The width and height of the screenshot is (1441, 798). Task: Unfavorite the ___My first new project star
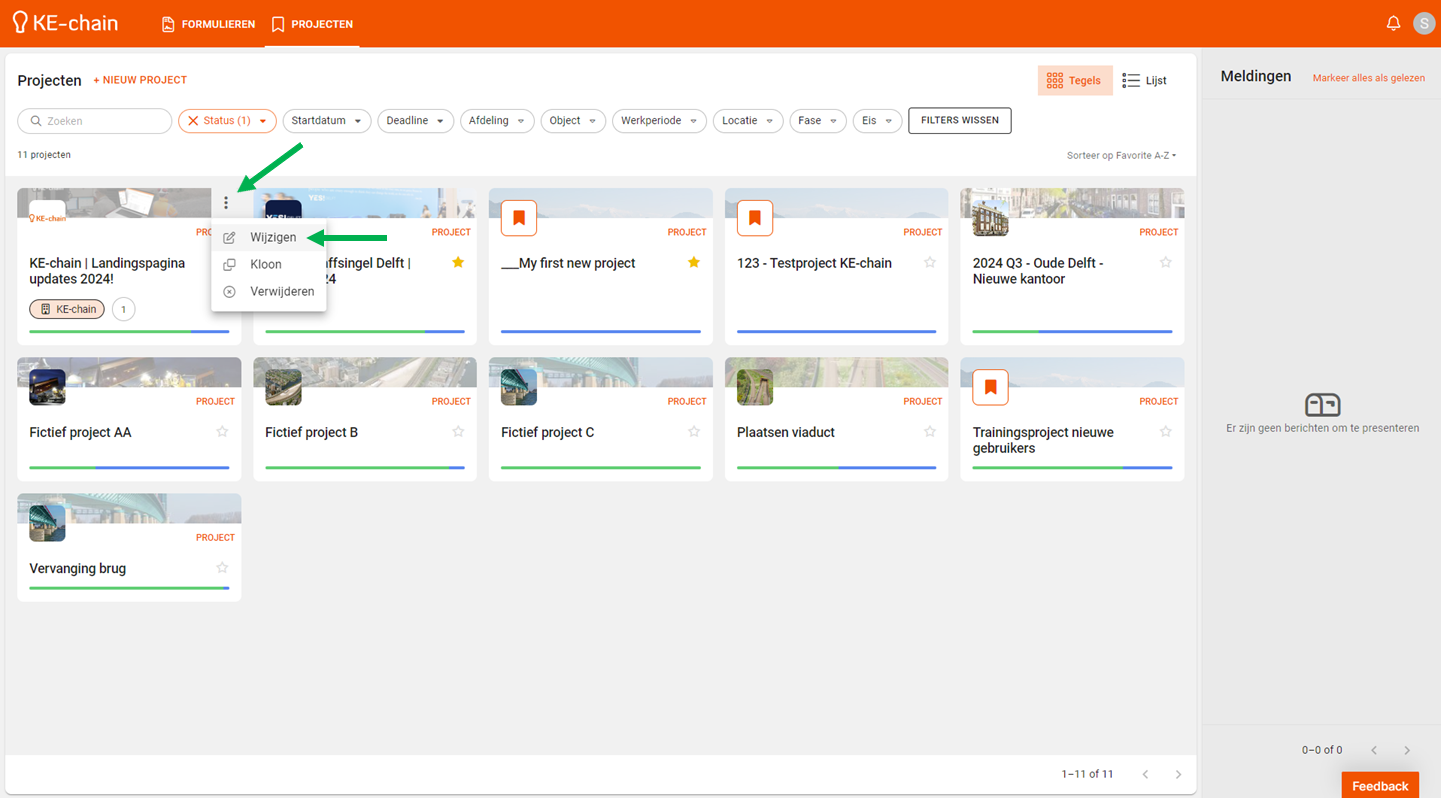tap(694, 263)
